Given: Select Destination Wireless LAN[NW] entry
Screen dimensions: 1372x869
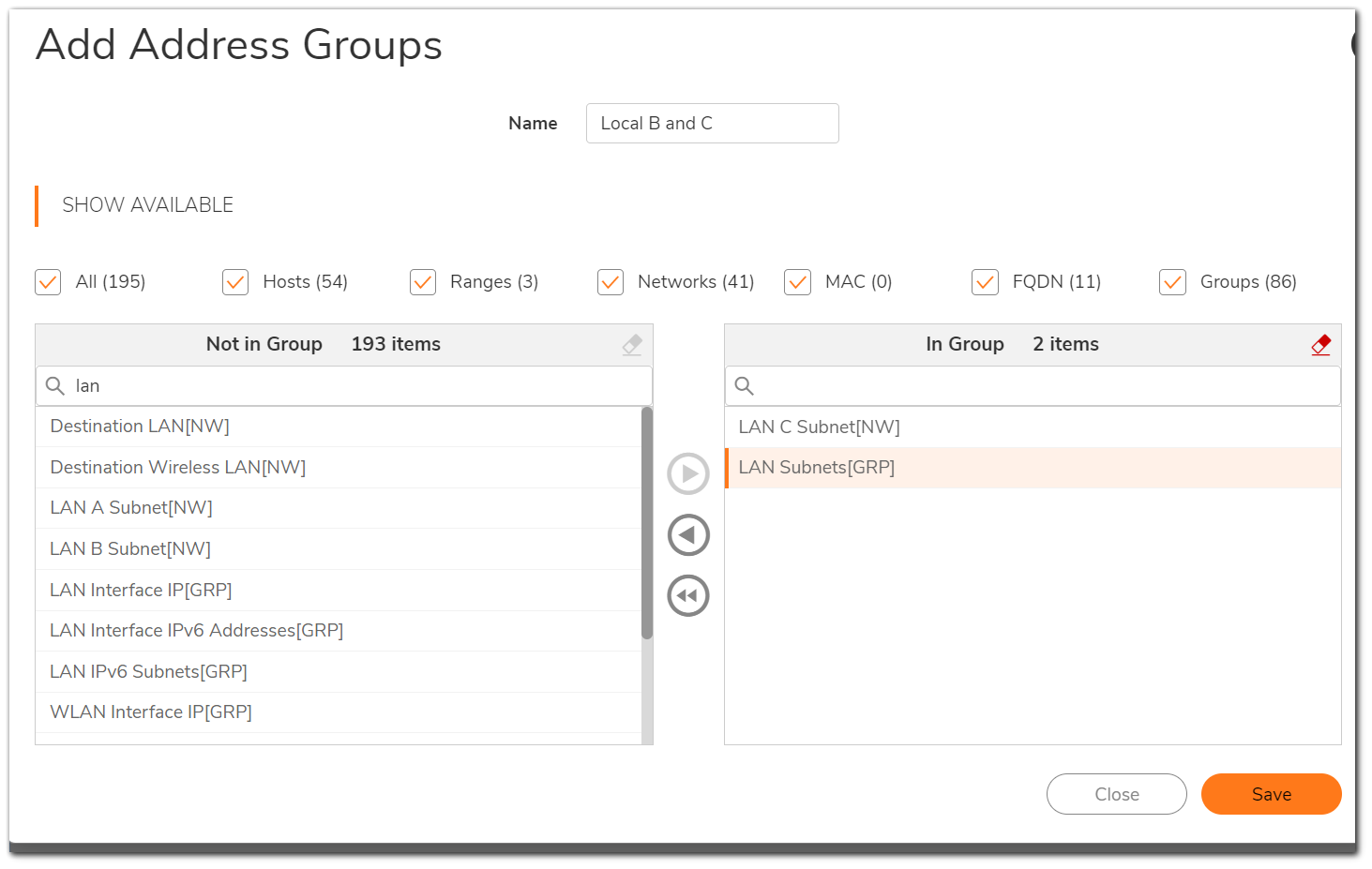Looking at the screenshot, I should click(x=339, y=468).
